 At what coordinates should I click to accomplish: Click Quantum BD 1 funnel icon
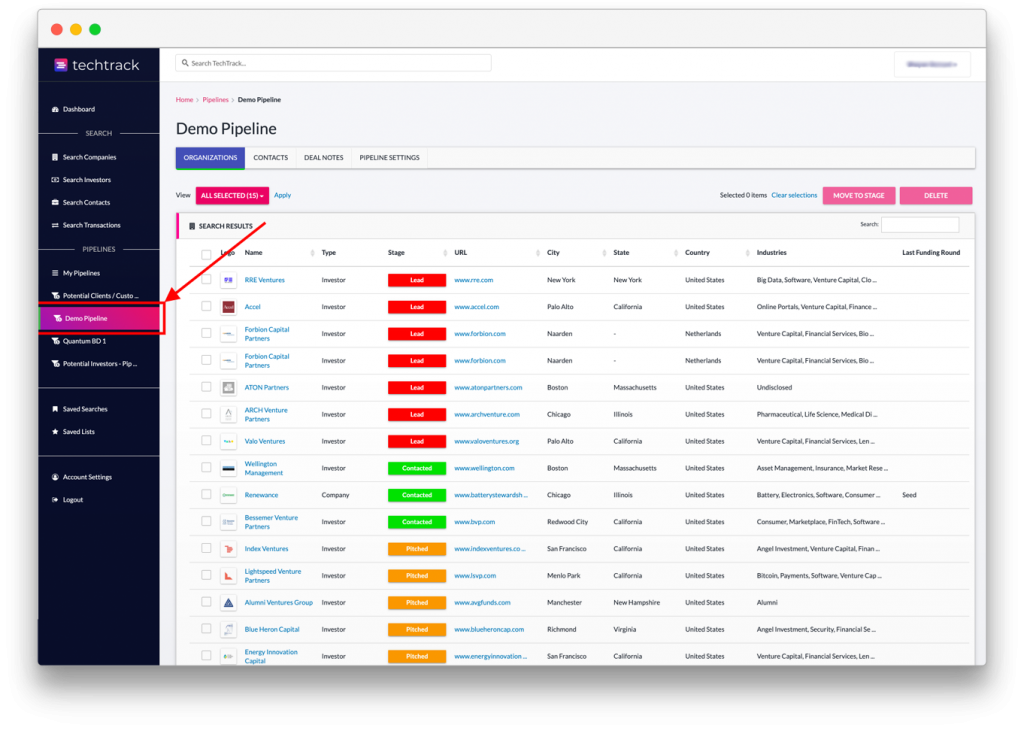pos(55,341)
